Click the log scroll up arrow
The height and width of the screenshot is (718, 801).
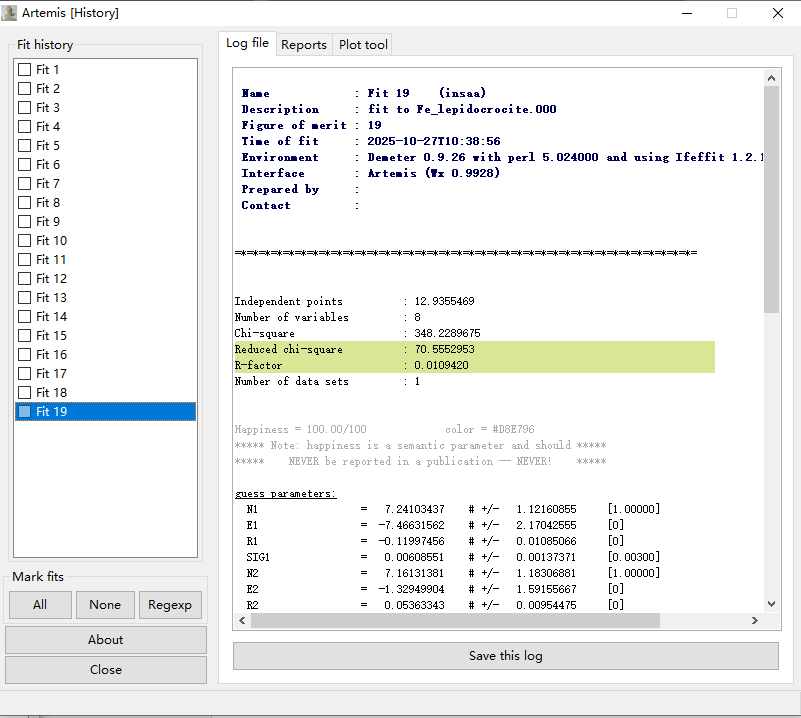point(771,78)
